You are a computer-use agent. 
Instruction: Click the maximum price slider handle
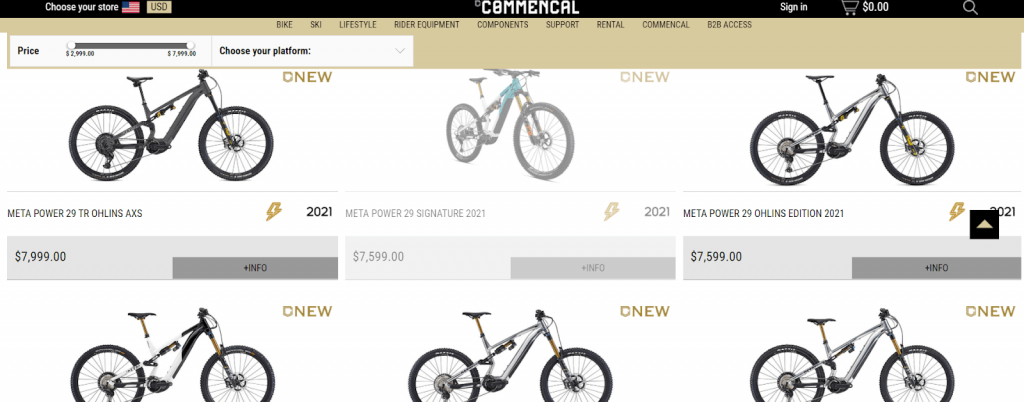tap(191, 45)
